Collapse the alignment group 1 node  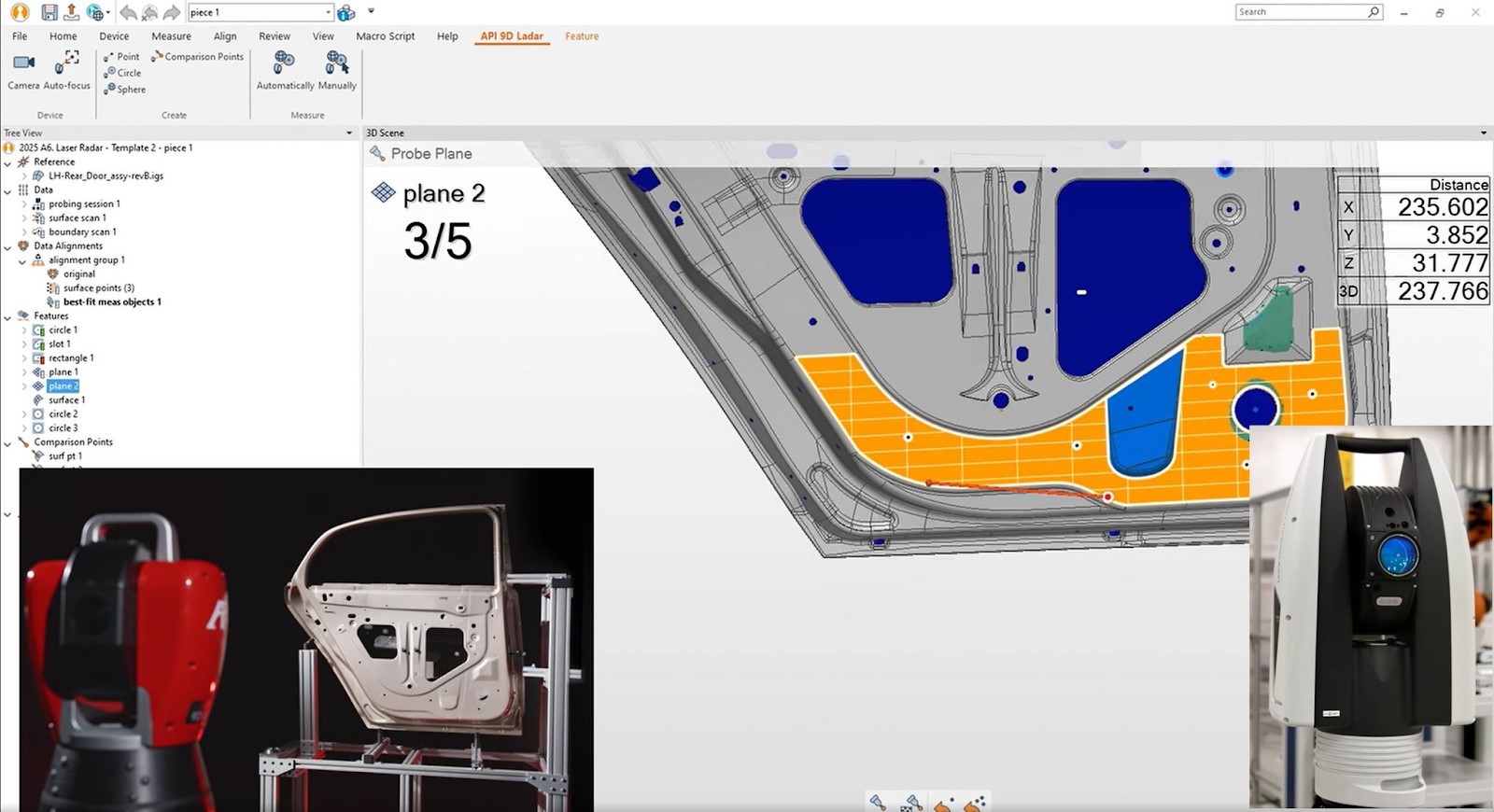[x=22, y=260]
